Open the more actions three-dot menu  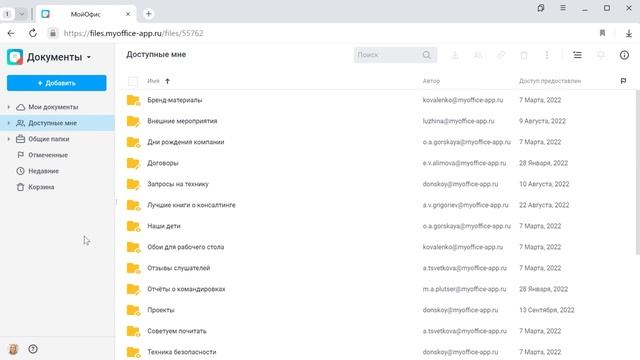coord(547,55)
